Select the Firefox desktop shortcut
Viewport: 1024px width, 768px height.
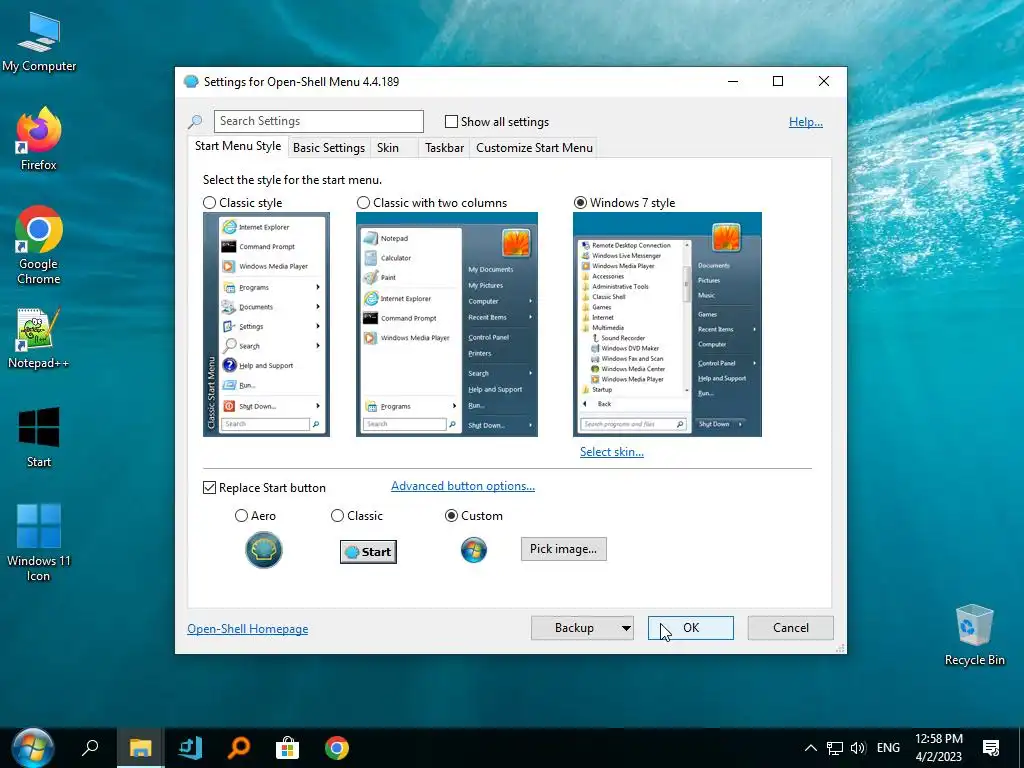coord(39,139)
